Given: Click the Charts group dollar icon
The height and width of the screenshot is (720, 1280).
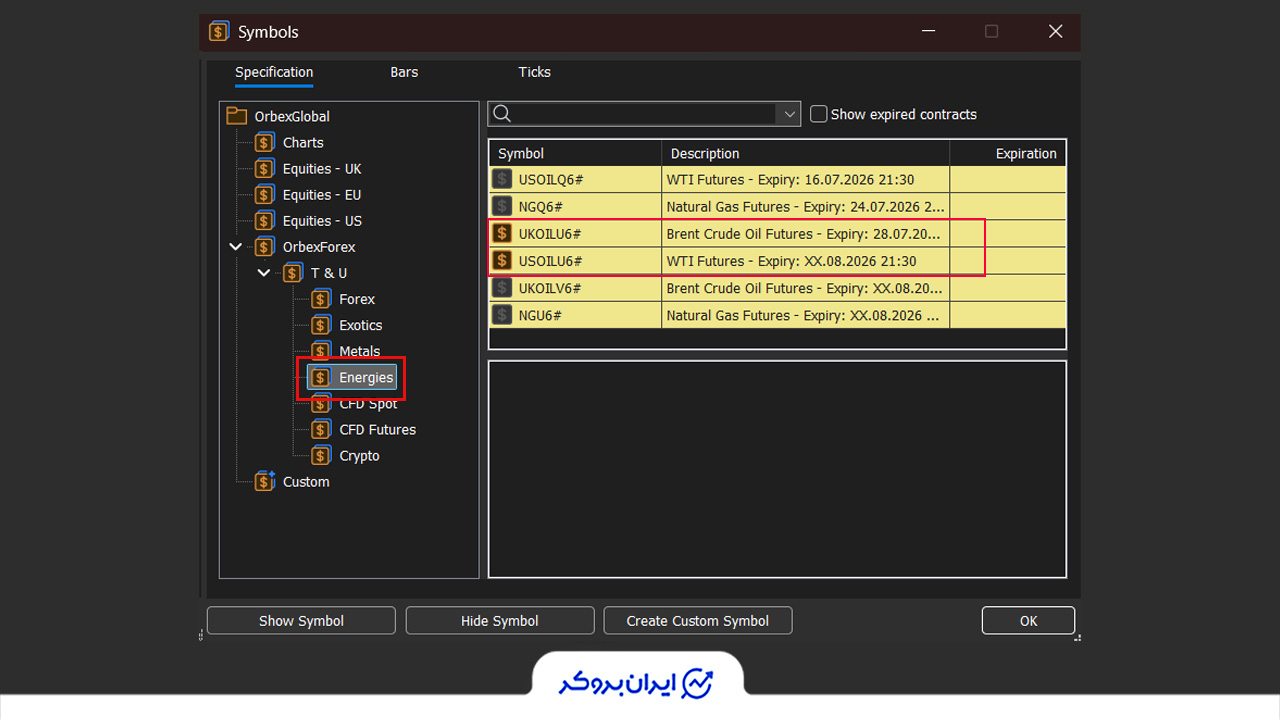Looking at the screenshot, I should (x=264, y=143).
